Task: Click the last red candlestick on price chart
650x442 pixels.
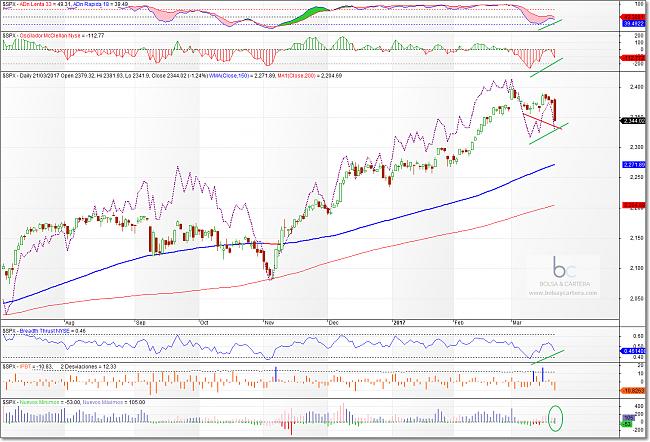Action: pyautogui.click(x=555, y=110)
